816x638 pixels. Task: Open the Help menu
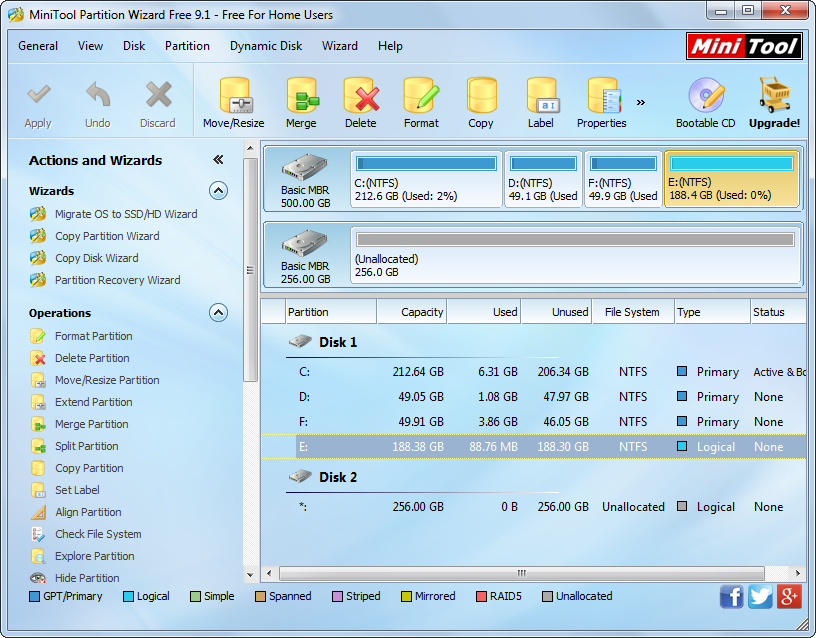pos(390,46)
